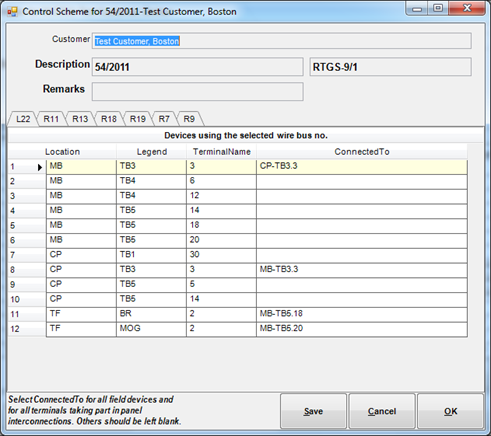Image resolution: width=491 pixels, height=436 pixels.
Task: Click the MB-TB5.20 cell in row 12
Action: (x=362, y=329)
